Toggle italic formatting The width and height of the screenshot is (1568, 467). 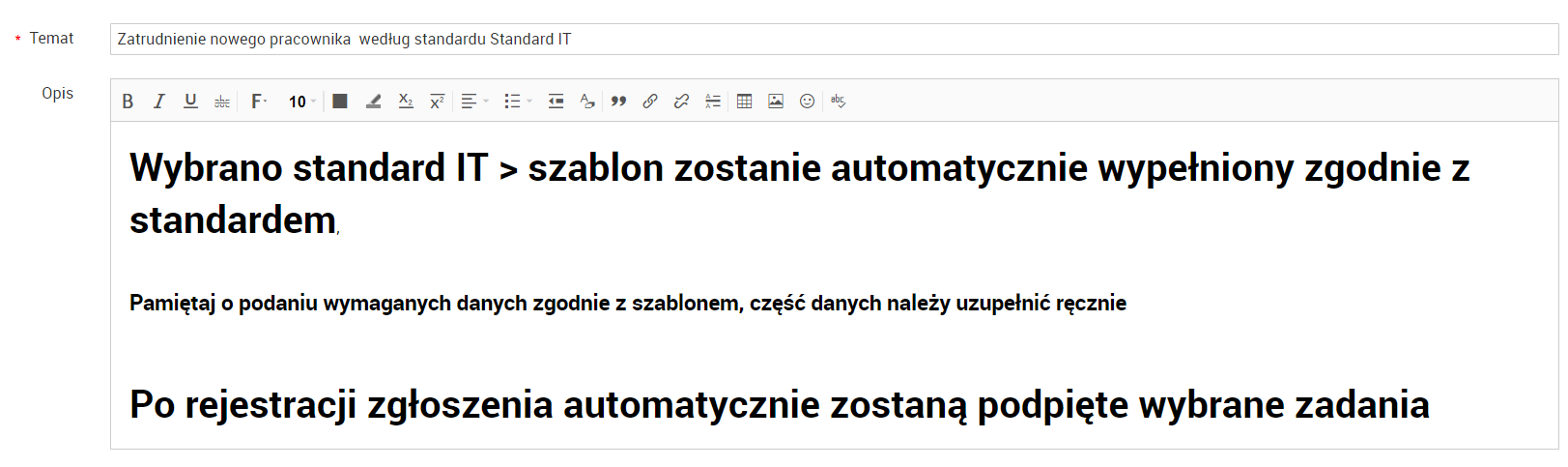(x=159, y=102)
